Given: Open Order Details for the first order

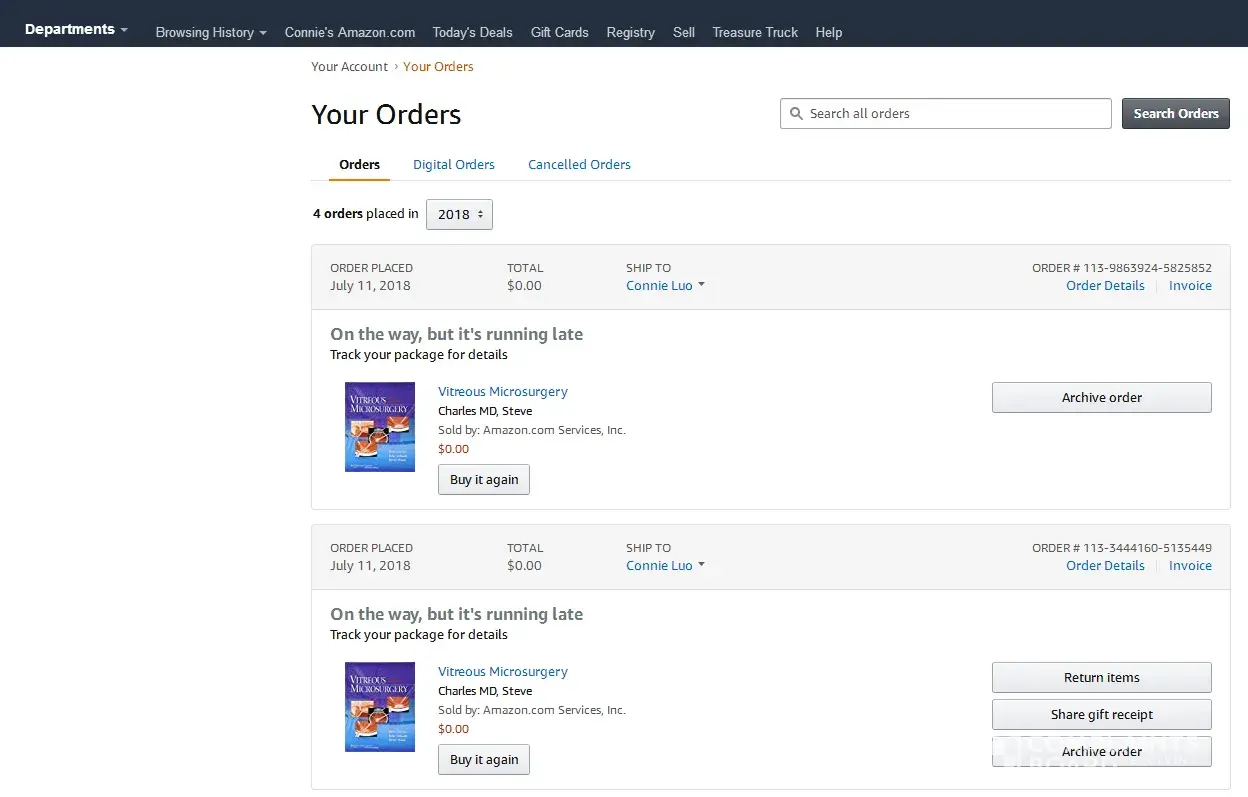Looking at the screenshot, I should pos(1105,286).
